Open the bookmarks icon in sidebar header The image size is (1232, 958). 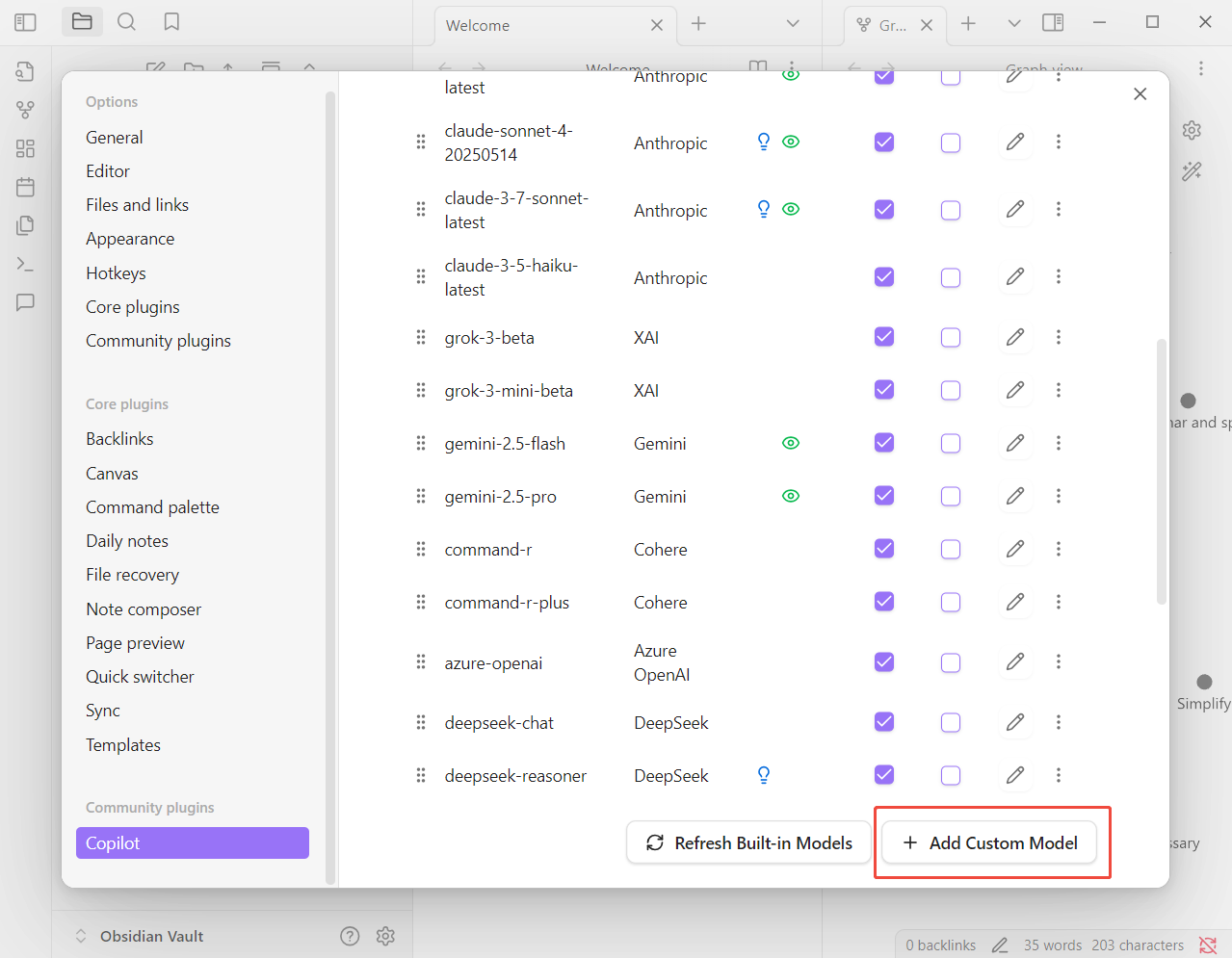click(171, 22)
